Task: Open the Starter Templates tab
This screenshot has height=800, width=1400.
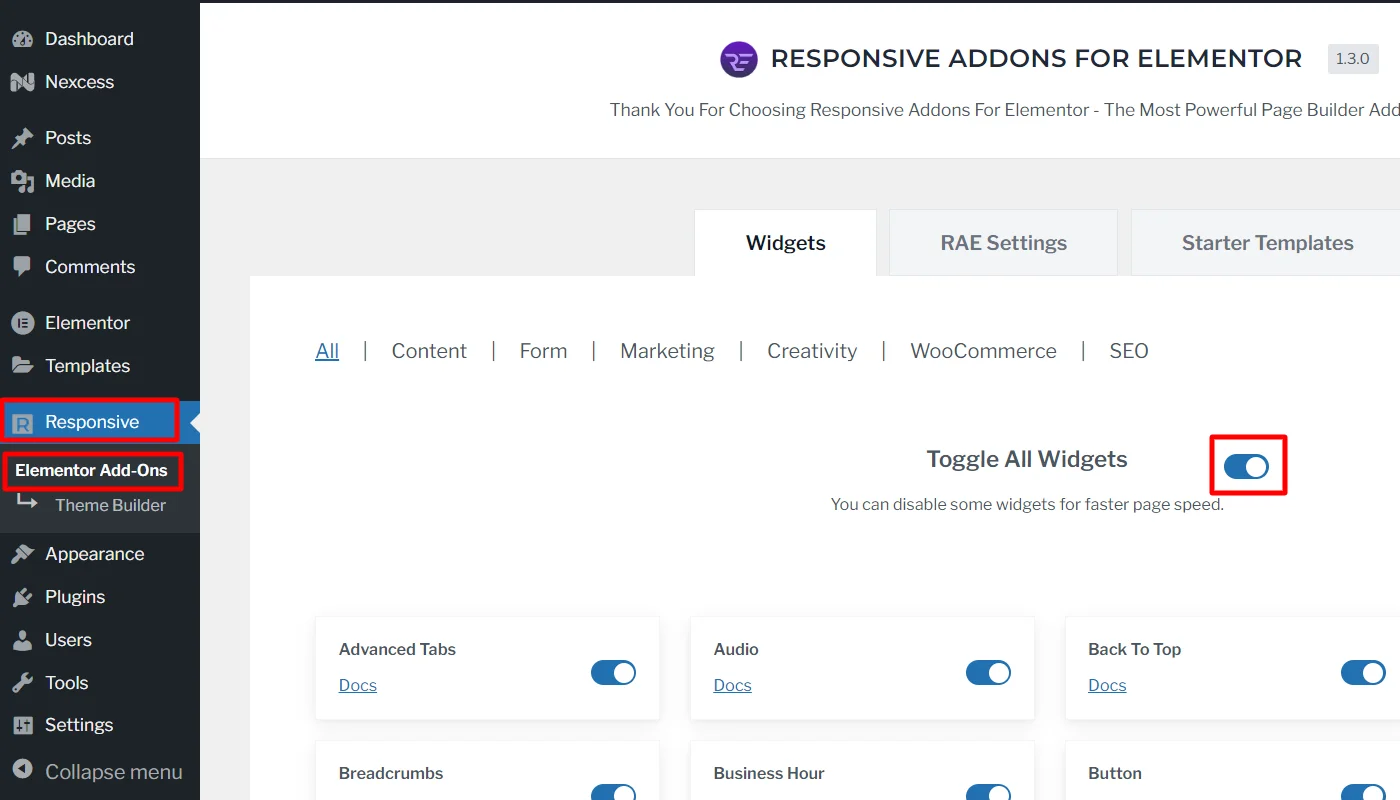Action: click(x=1268, y=241)
